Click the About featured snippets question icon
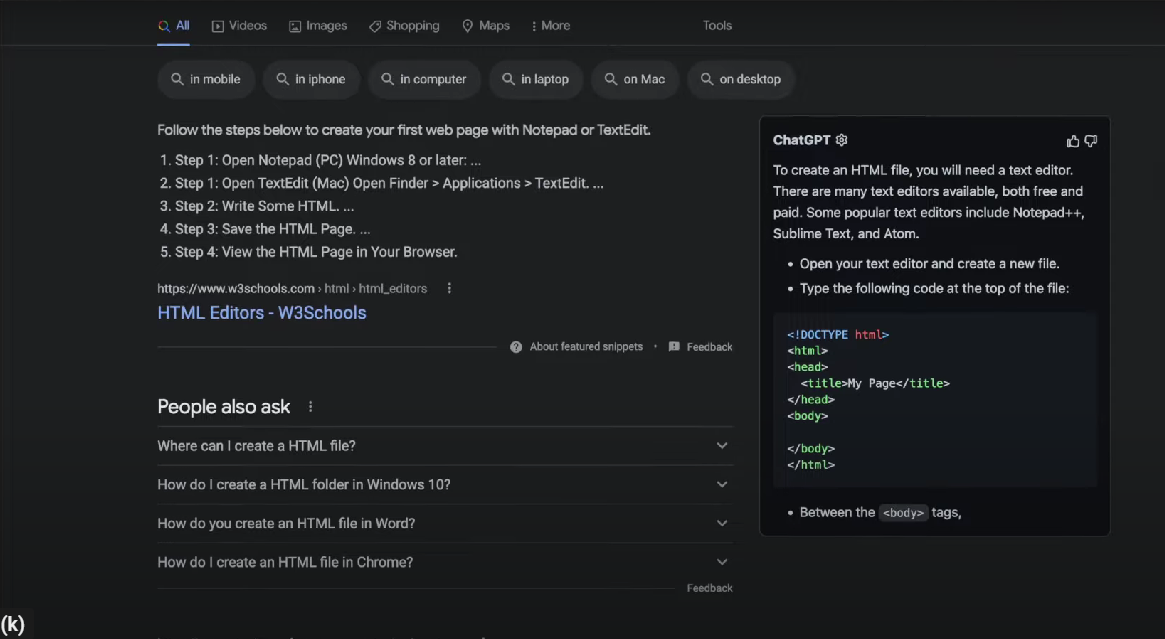The width and height of the screenshot is (1165, 639). tap(516, 347)
